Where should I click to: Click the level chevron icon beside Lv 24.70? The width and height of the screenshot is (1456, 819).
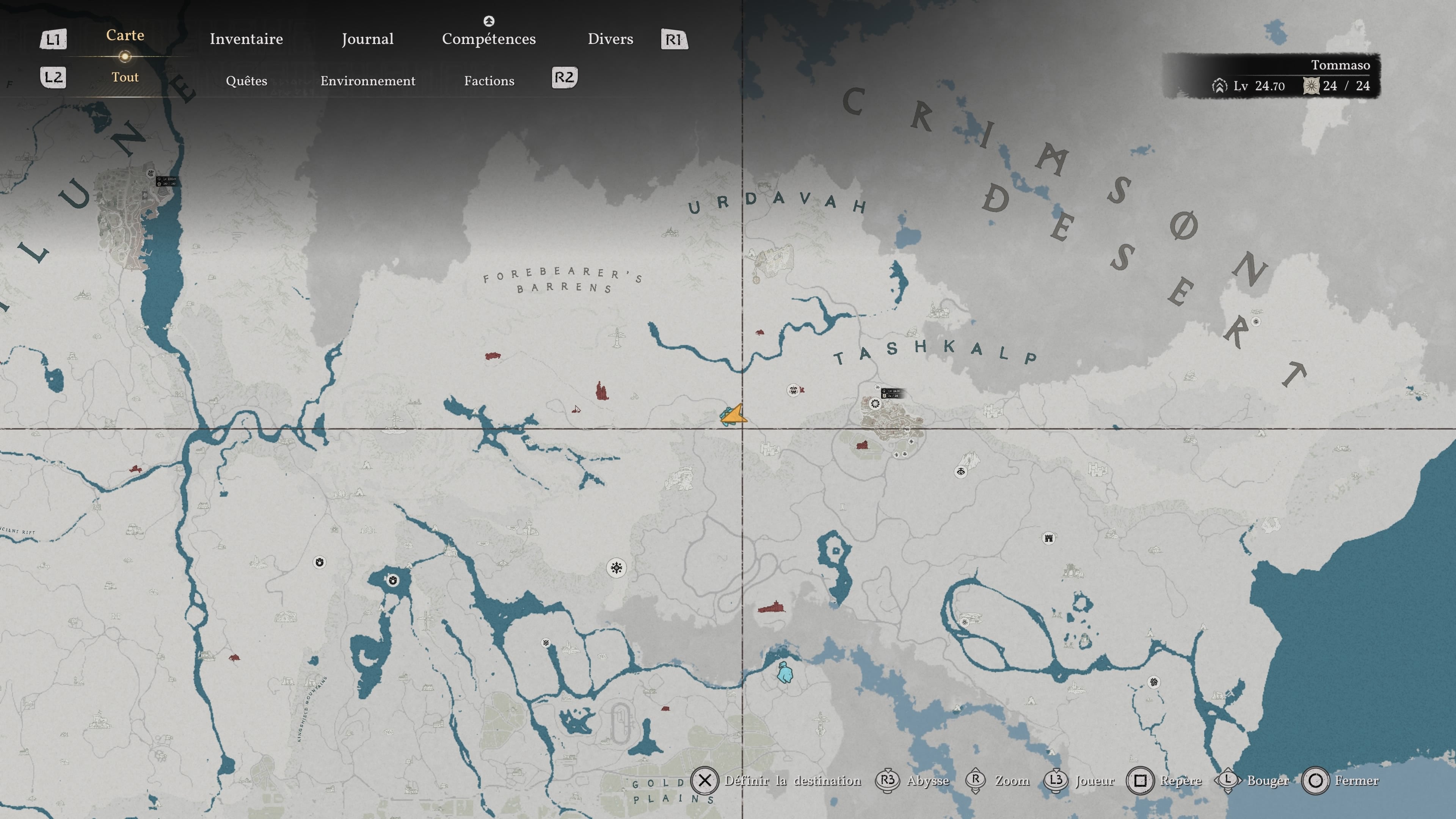(x=1219, y=86)
